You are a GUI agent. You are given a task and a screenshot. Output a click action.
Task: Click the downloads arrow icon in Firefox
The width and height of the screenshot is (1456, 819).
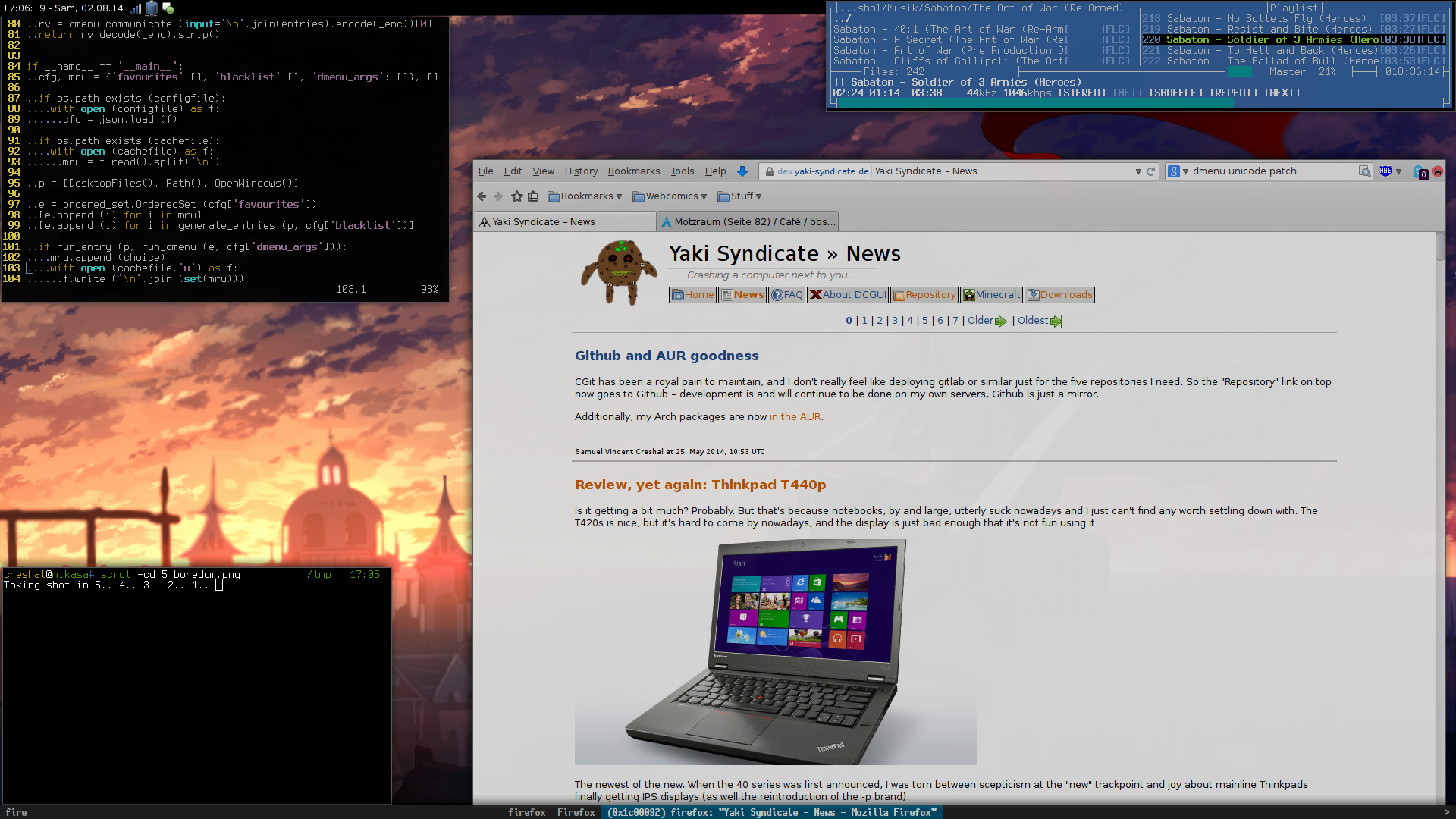742,171
